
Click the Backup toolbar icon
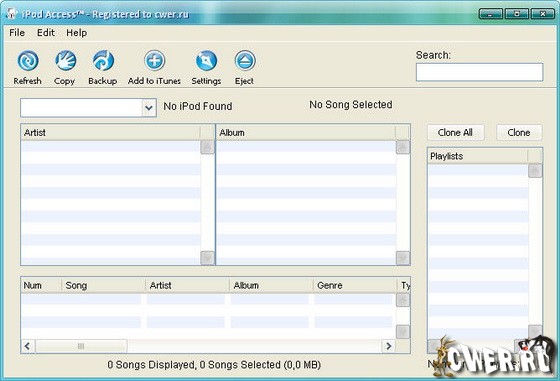(x=103, y=61)
